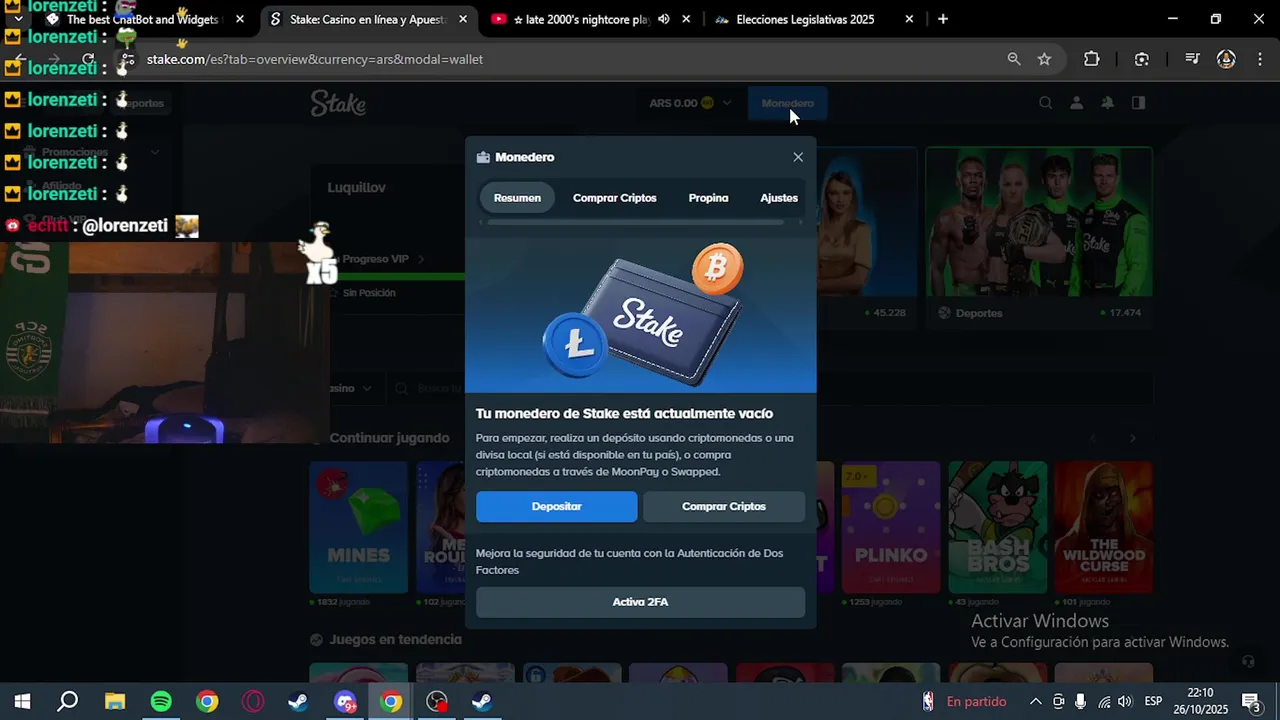Viewport: 1280px width, 720px height.
Task: Click the next arrow in Continuar jugando
Action: tap(1133, 438)
